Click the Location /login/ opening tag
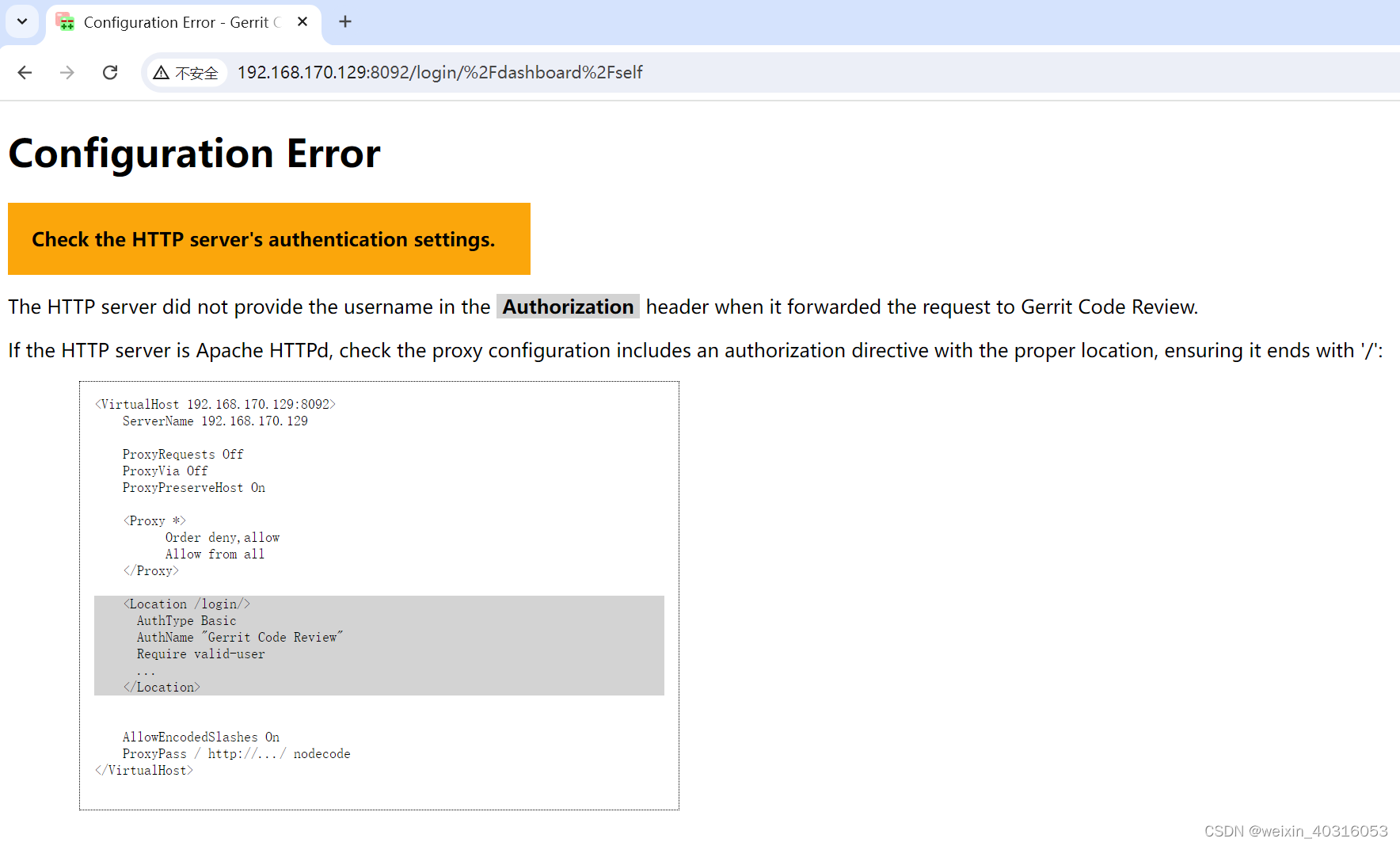 click(x=187, y=604)
